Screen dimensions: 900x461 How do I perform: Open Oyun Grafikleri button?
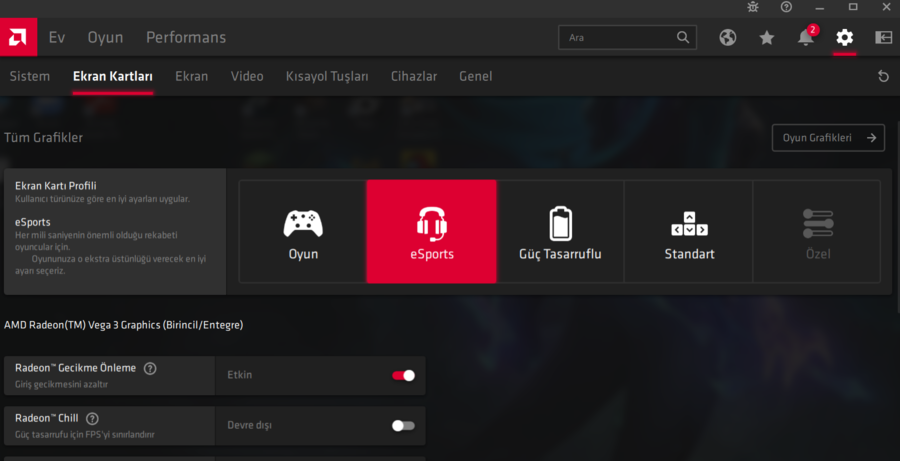click(x=828, y=138)
